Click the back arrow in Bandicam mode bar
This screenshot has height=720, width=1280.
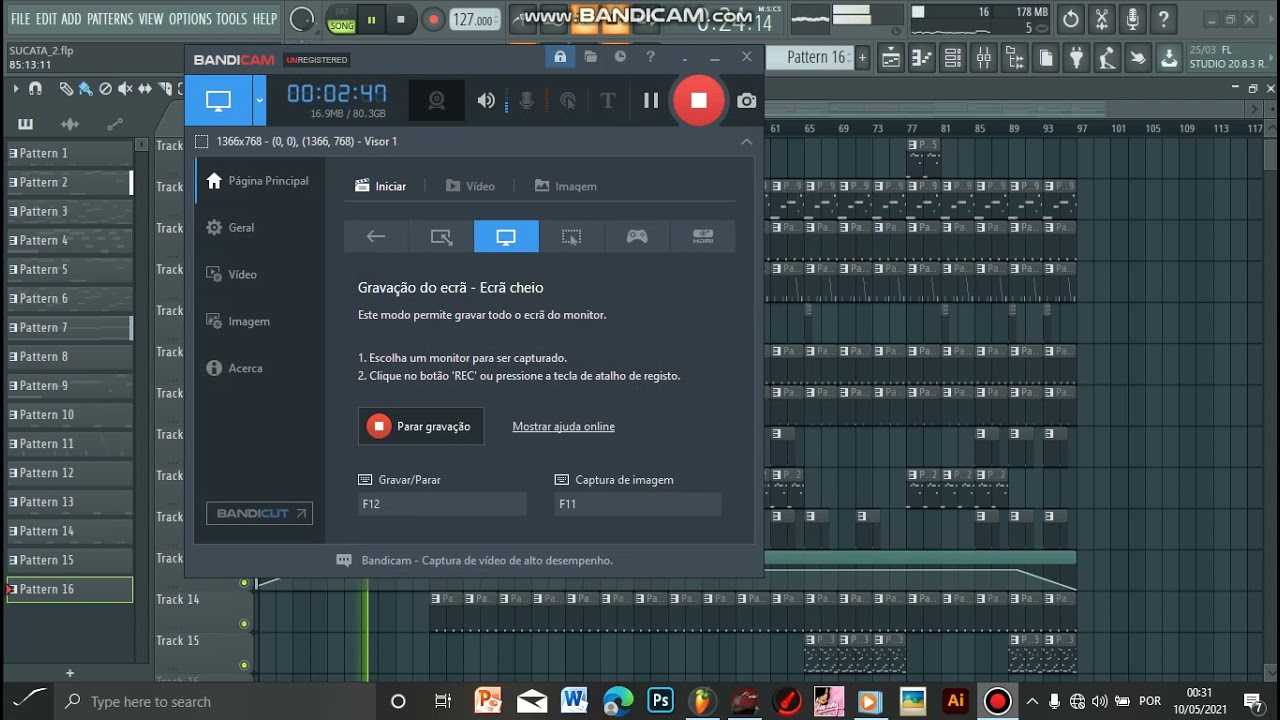tap(376, 236)
